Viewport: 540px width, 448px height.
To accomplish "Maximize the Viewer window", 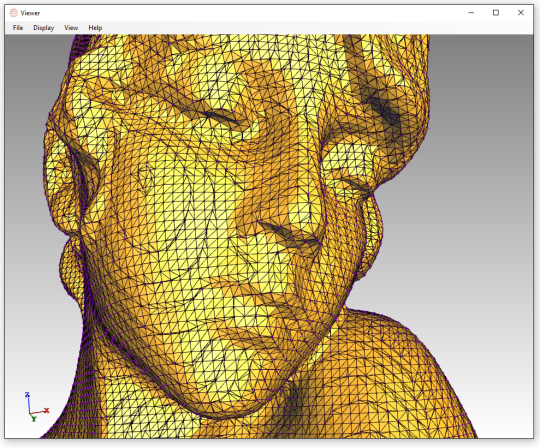I will 496,13.
